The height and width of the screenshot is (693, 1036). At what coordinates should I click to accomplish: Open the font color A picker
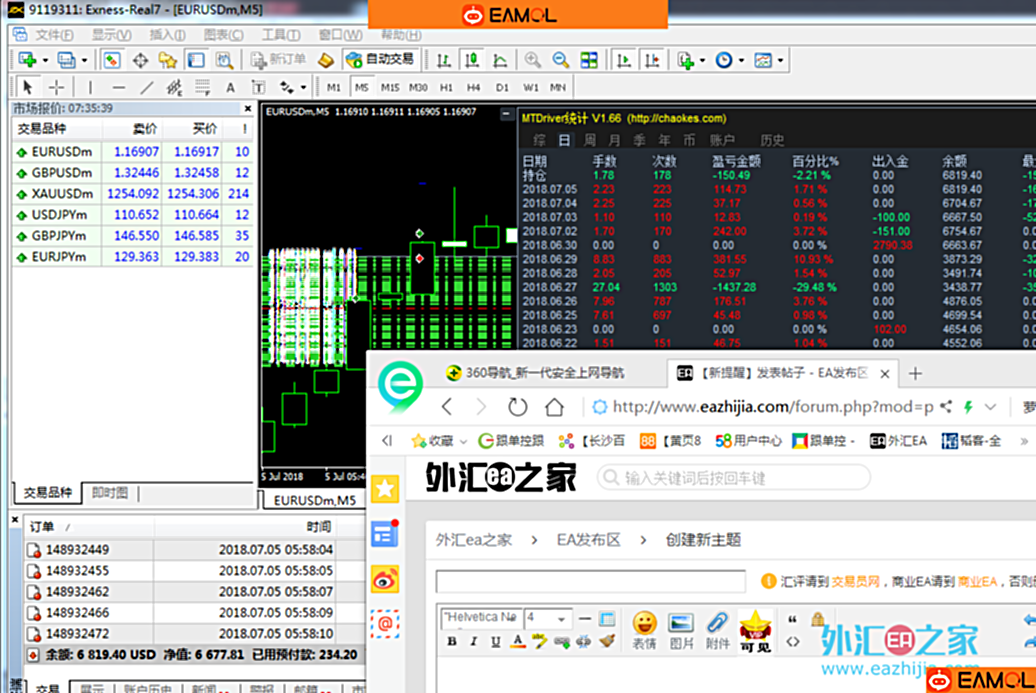[x=518, y=641]
